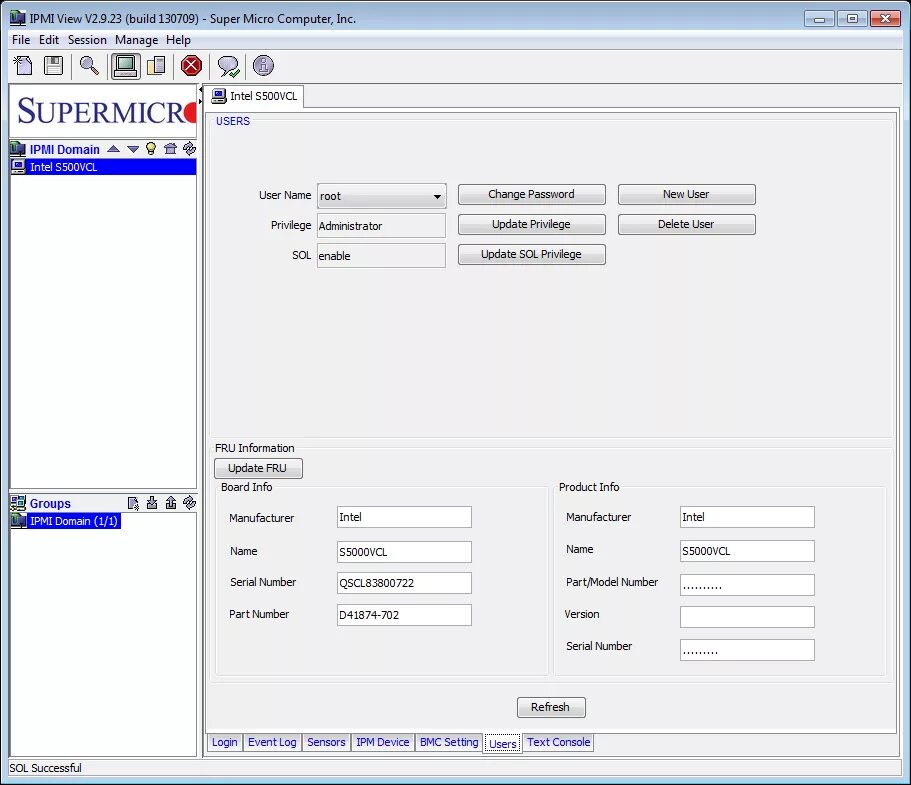The width and height of the screenshot is (911, 785).
Task: Click the refresh arrows icon in IPMI Domain header
Action: tap(189, 149)
